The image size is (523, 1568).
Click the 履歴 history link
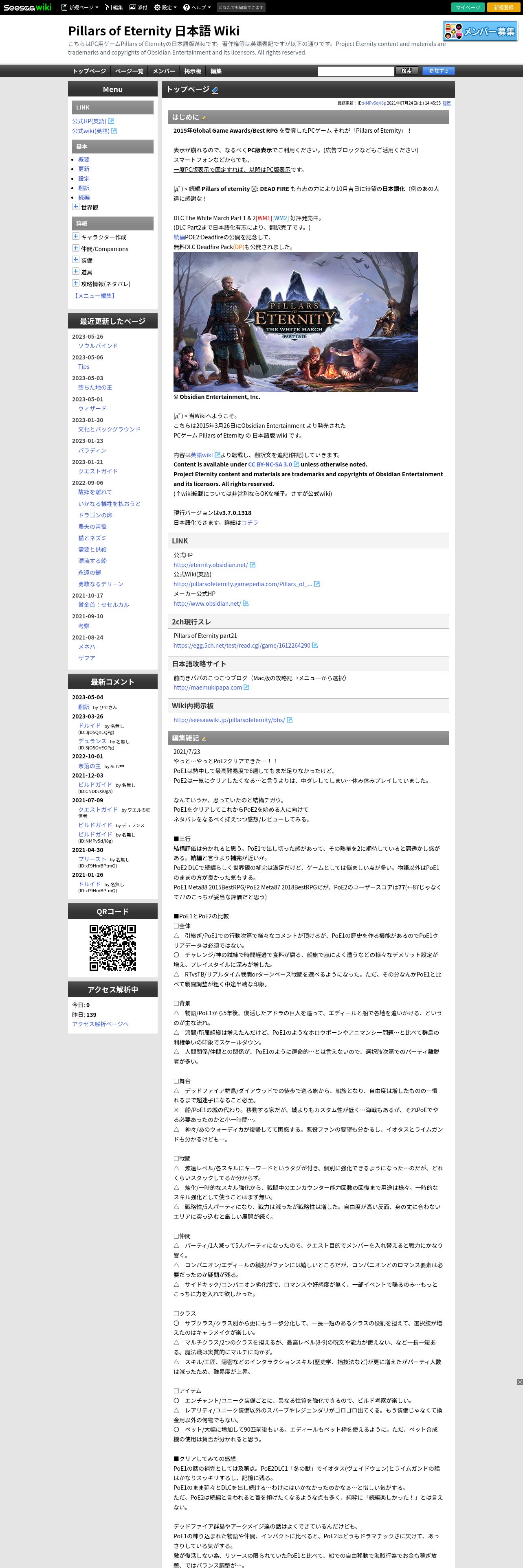(446, 103)
